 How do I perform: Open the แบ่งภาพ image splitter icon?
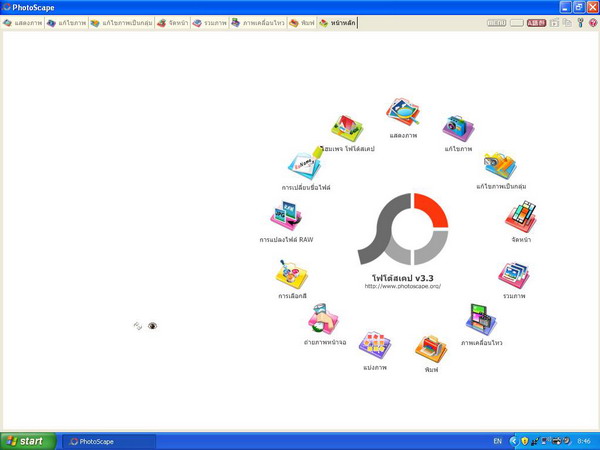[x=375, y=345]
